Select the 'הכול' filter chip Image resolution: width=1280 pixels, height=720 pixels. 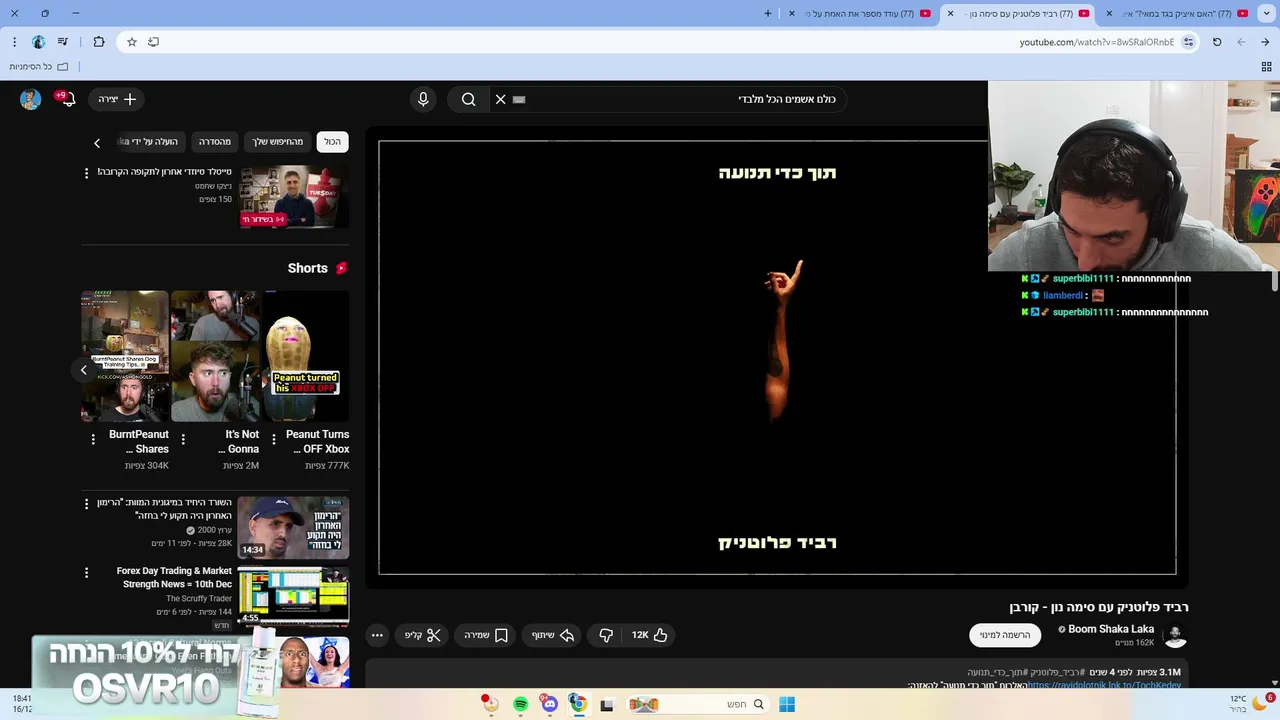click(x=332, y=142)
